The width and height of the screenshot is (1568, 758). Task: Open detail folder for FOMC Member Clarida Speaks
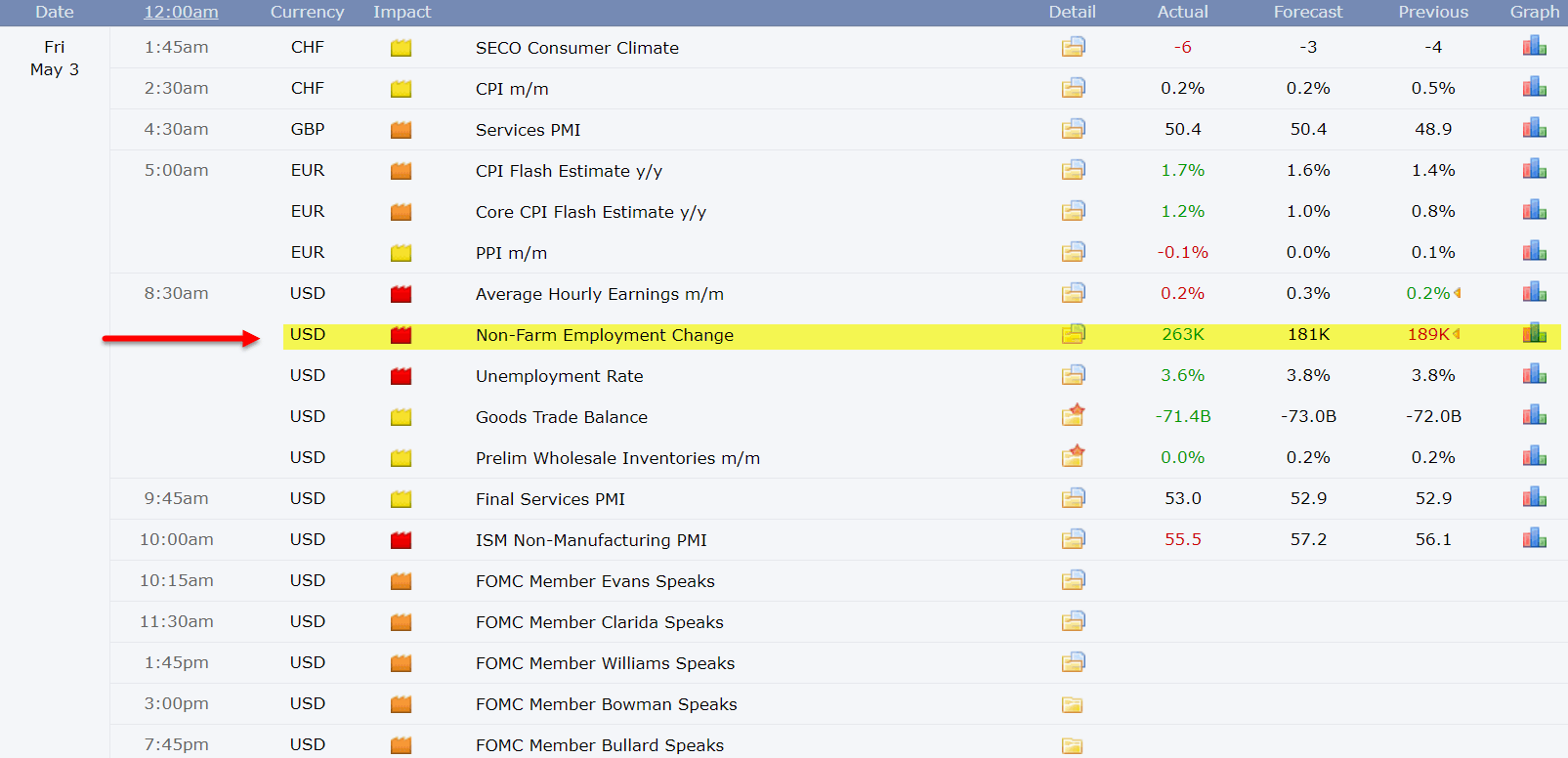[x=1073, y=621]
